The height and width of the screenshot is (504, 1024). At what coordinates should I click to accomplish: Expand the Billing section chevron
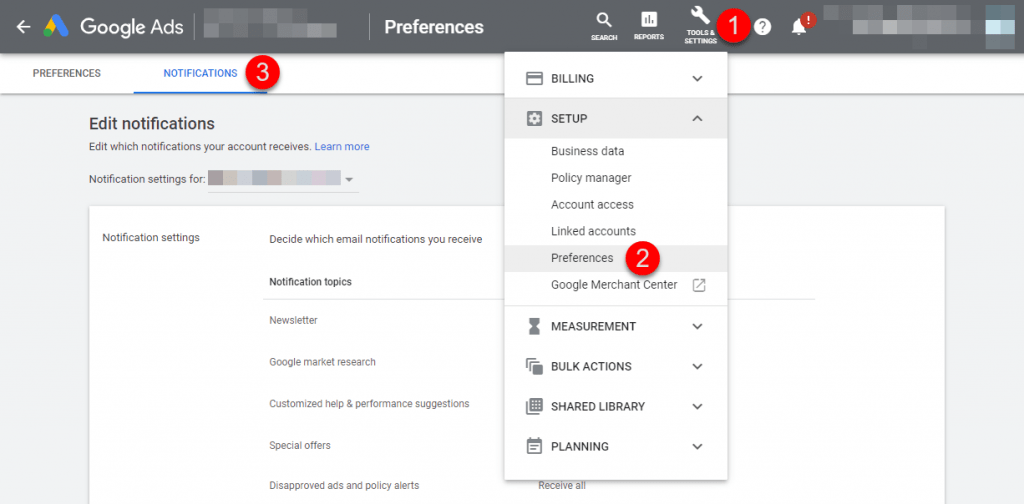pos(697,78)
